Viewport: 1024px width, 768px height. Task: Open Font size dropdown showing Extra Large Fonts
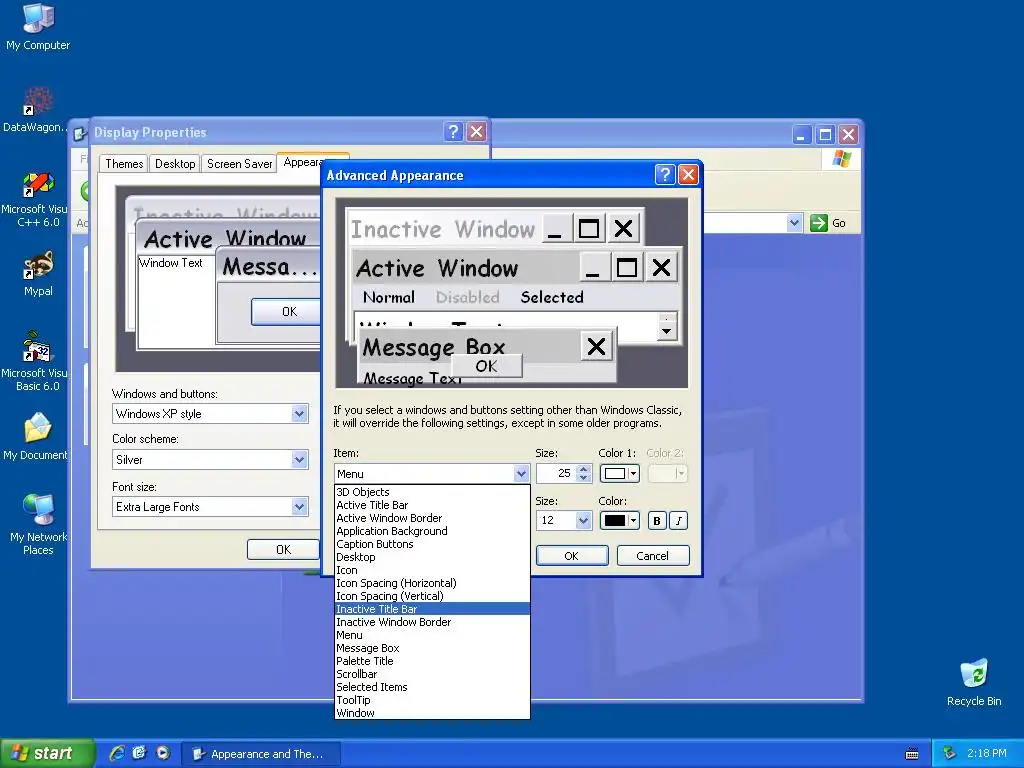299,506
